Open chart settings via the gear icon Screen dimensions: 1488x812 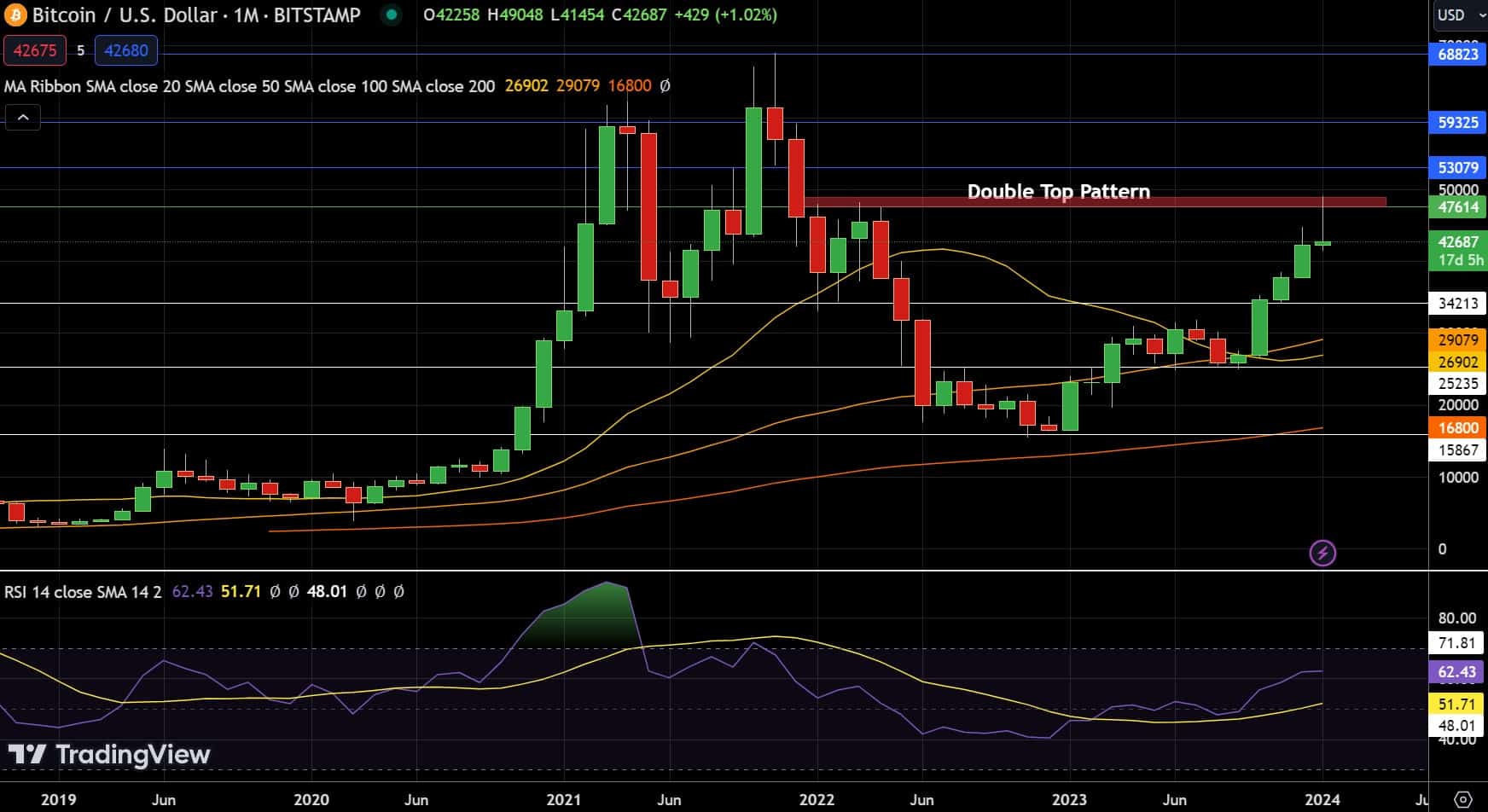(1465, 798)
